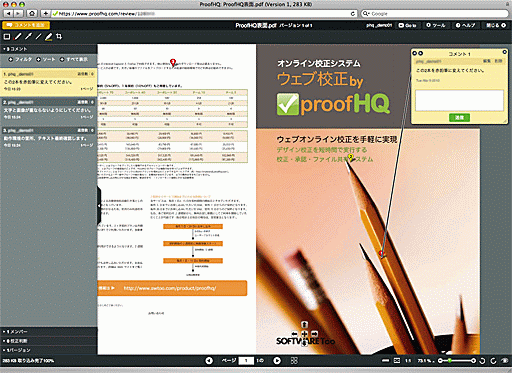Screen dimensions: 512x373
Task: Click the yellow add comment button
Action: point(26,25)
